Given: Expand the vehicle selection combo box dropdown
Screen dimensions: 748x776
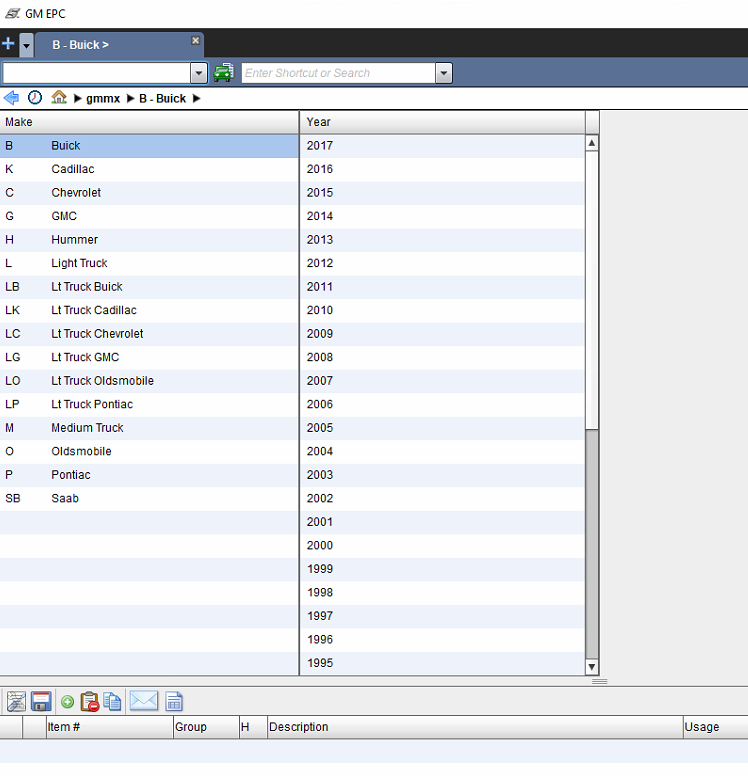Looking at the screenshot, I should click(198, 73).
